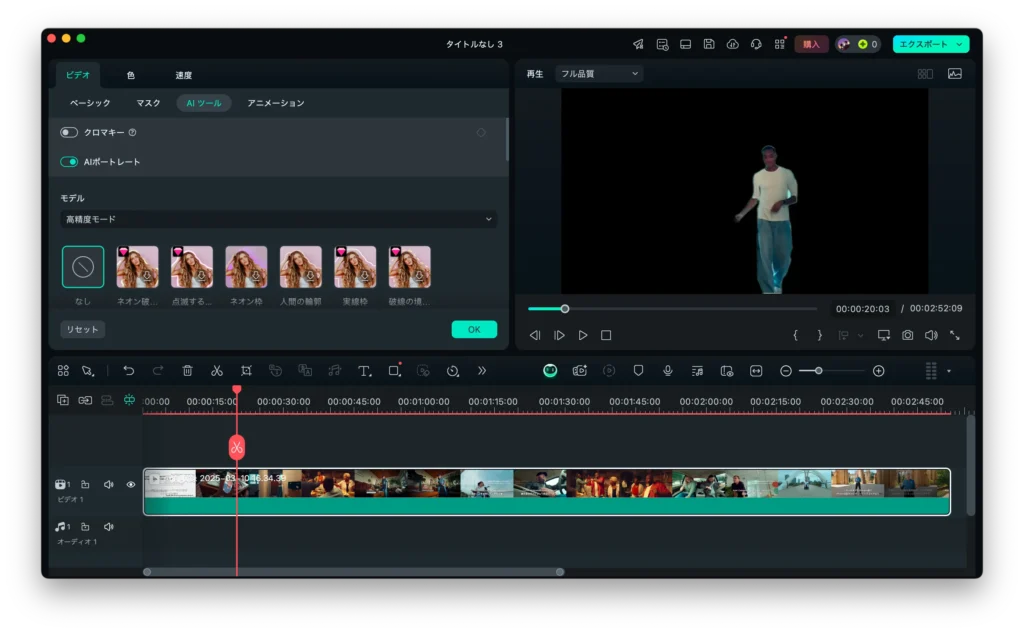Screen dimensions: 1024x633
Task: Click the floppy disk save project icon
Action: (x=709, y=44)
